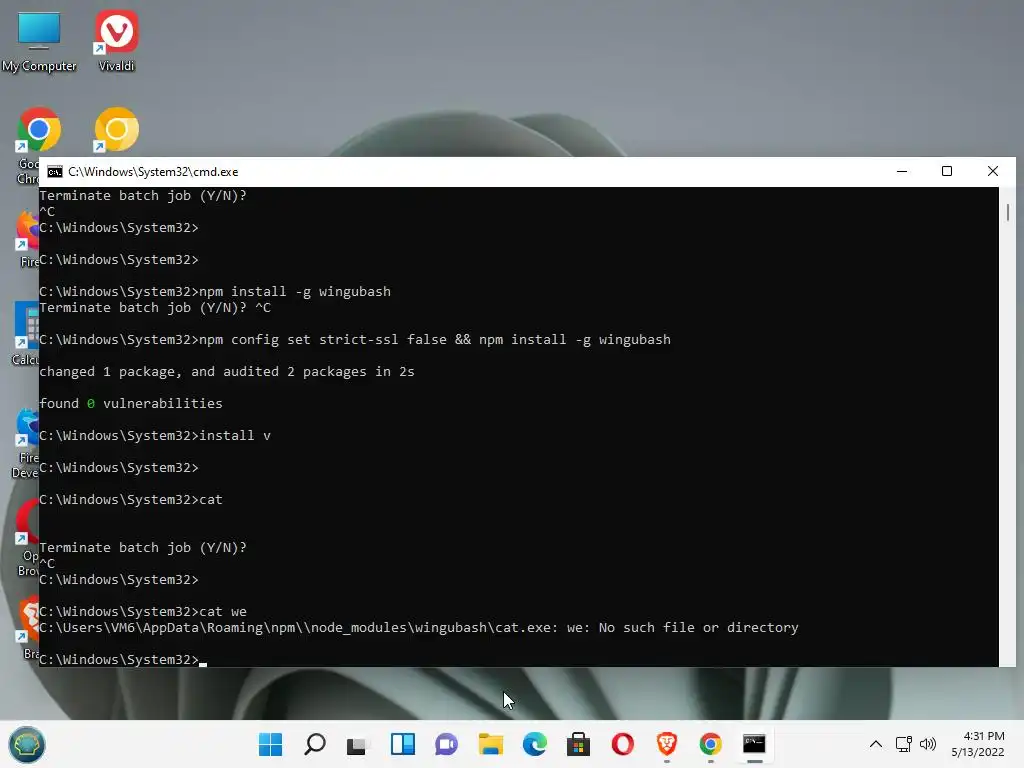
Task: Maximize the cmd.exe window
Action: [947, 171]
